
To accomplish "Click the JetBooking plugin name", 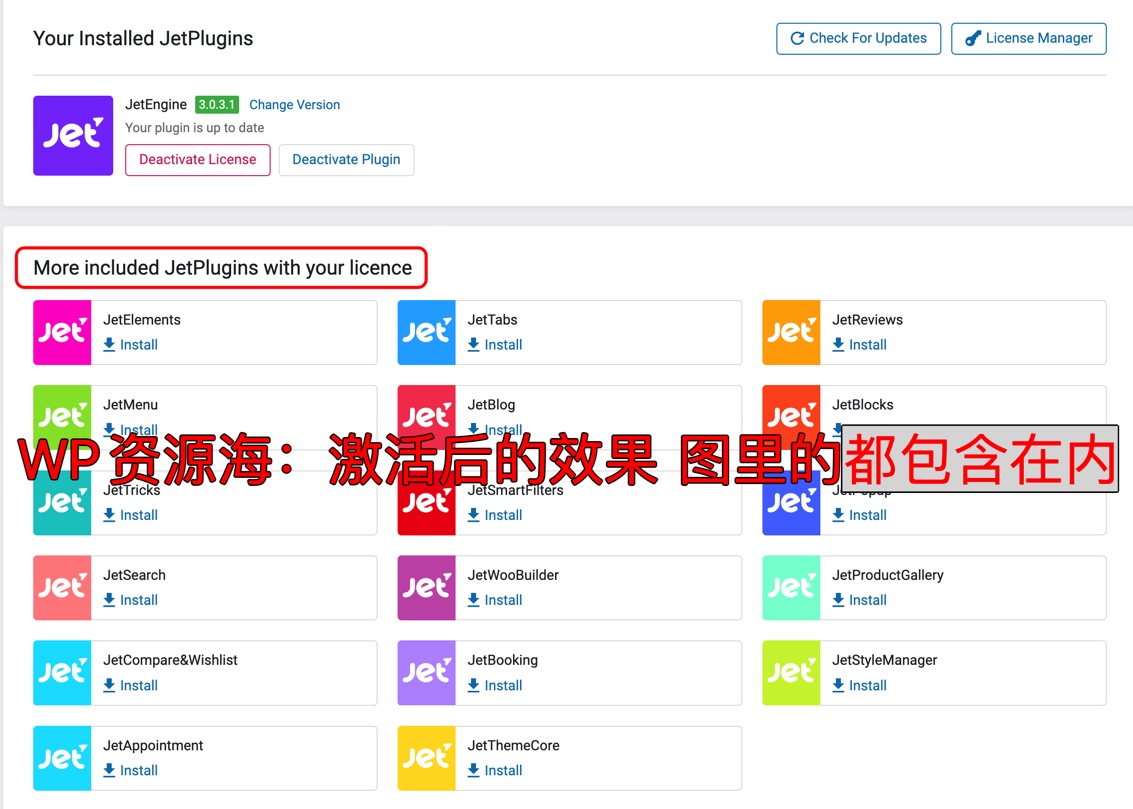I will [x=503, y=660].
